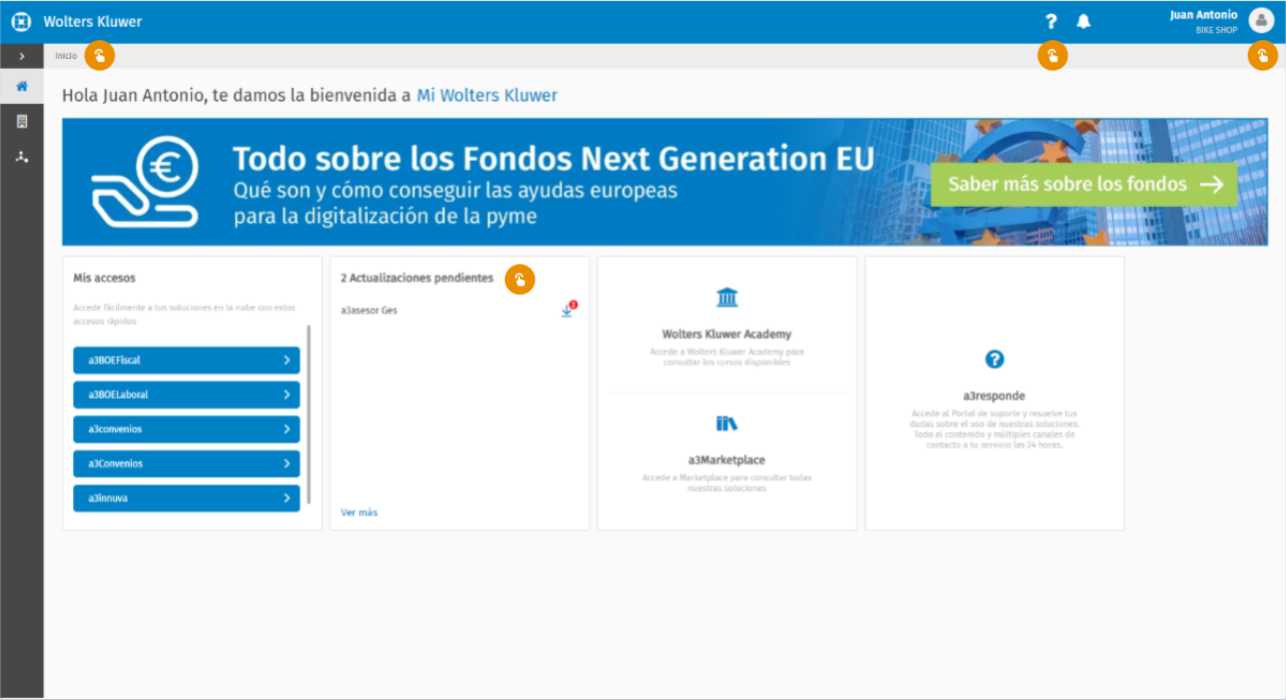
Task: Click the Wolters Kluwer Academy title
Action: tap(727, 334)
